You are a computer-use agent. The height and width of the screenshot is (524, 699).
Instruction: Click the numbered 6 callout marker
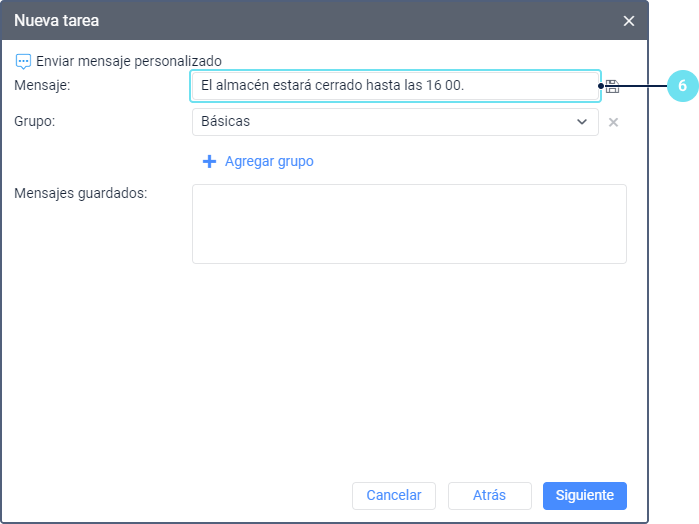682,86
